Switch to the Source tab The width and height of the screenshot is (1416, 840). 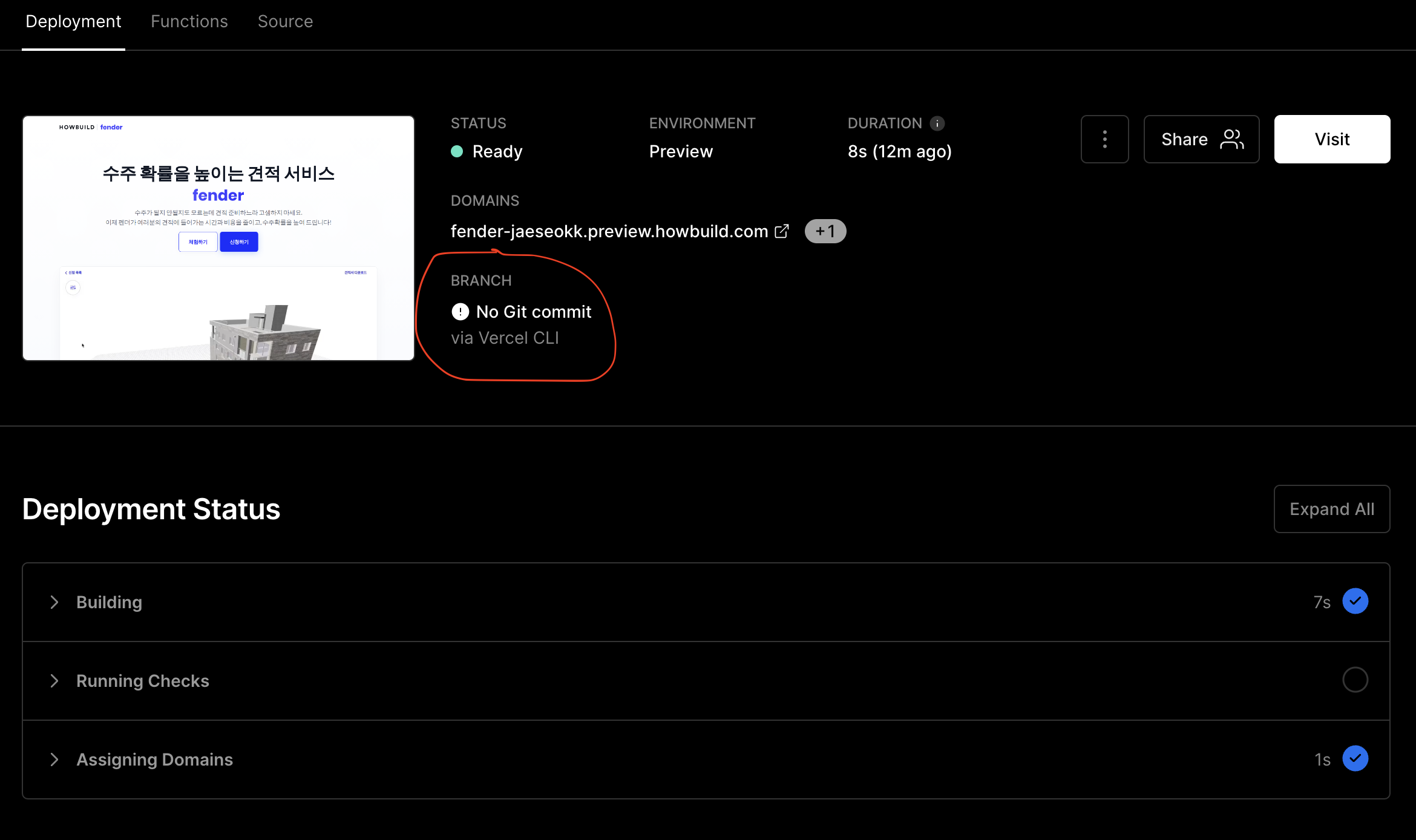285,21
